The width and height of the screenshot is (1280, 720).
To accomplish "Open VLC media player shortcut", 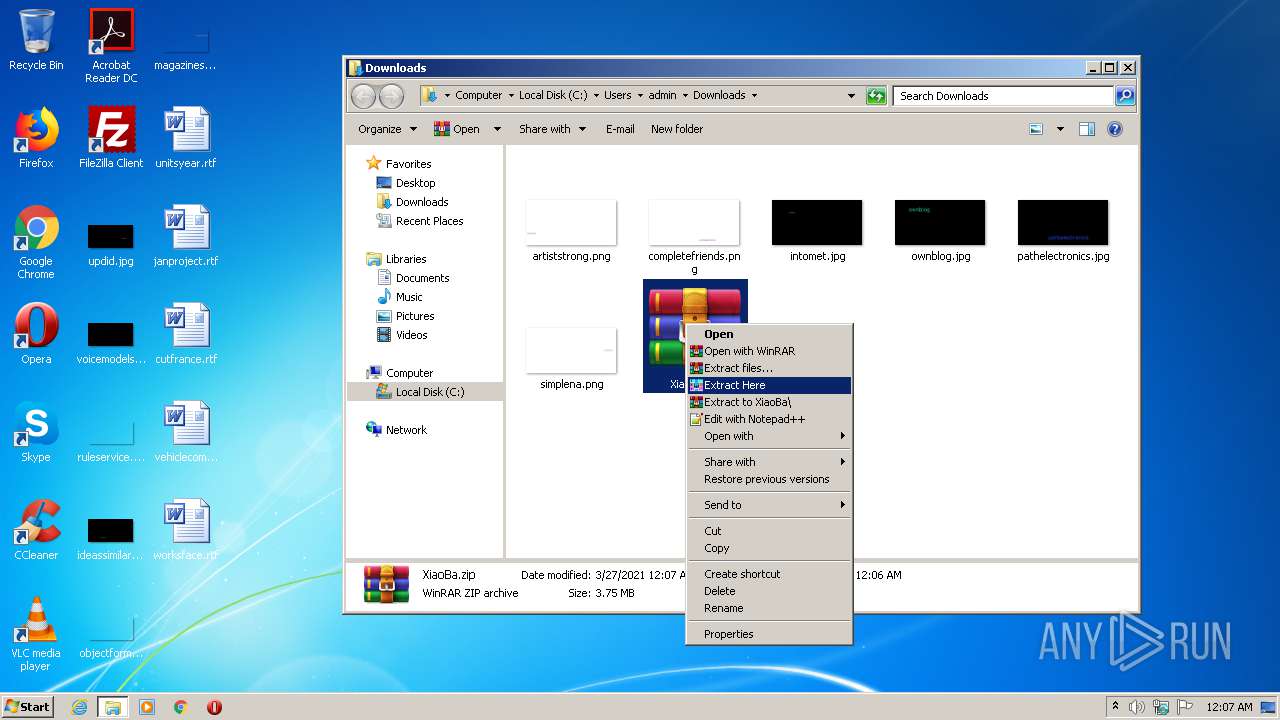I will tap(36, 634).
